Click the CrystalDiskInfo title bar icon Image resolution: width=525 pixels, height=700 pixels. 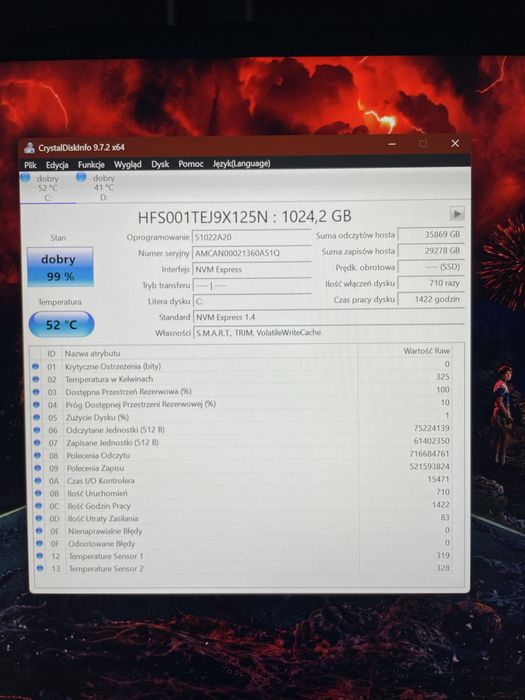coord(29,148)
